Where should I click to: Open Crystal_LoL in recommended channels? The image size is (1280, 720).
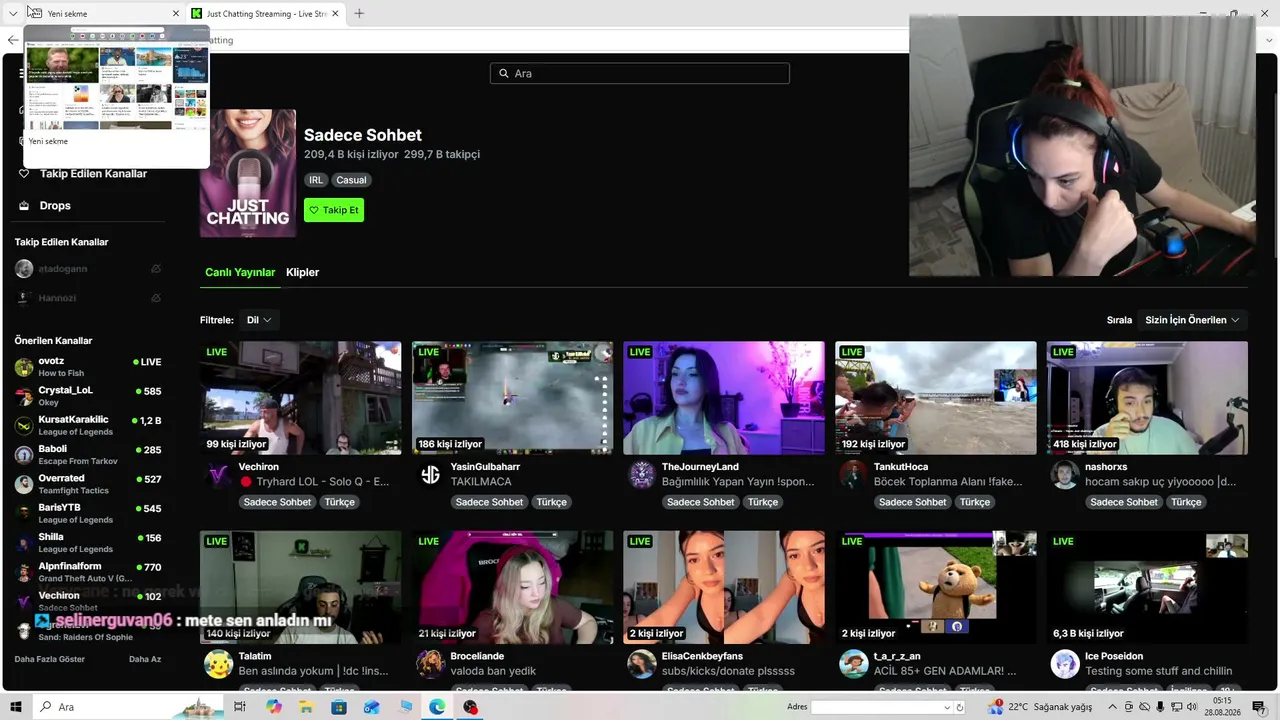click(x=88, y=396)
